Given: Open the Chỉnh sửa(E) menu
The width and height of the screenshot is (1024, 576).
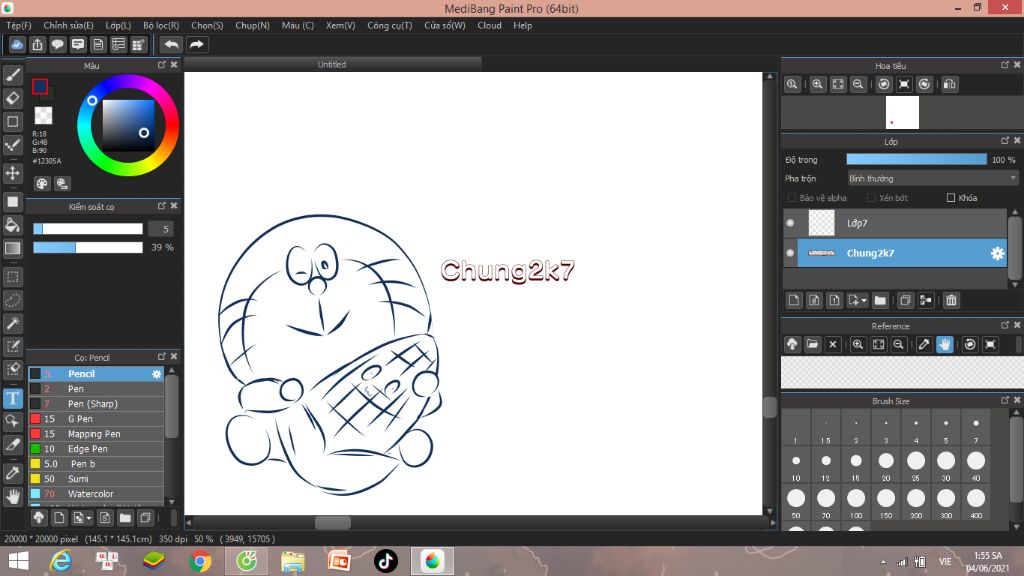Looking at the screenshot, I should 68,25.
